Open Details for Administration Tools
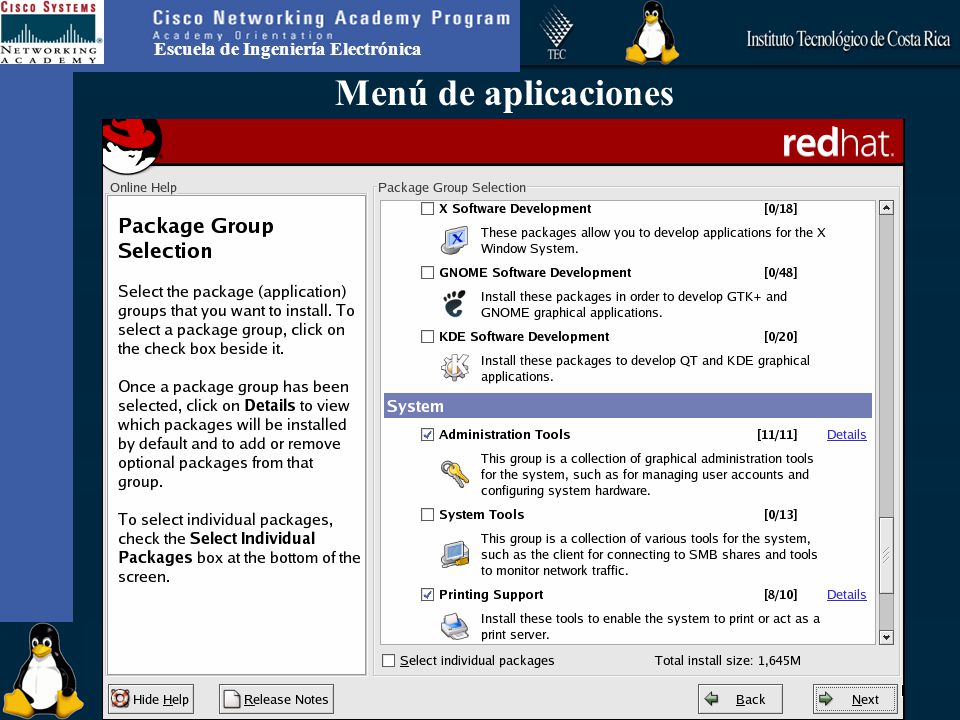960x720 pixels. click(846, 435)
